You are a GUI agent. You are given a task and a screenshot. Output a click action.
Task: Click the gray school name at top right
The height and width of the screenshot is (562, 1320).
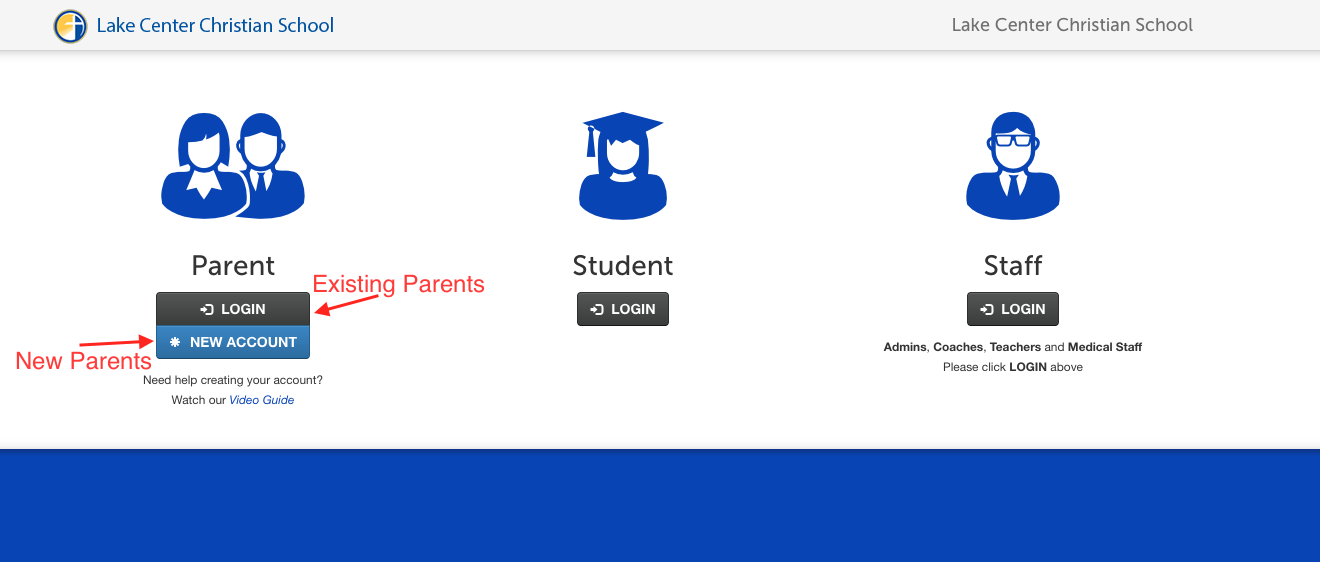pyautogui.click(x=1072, y=25)
